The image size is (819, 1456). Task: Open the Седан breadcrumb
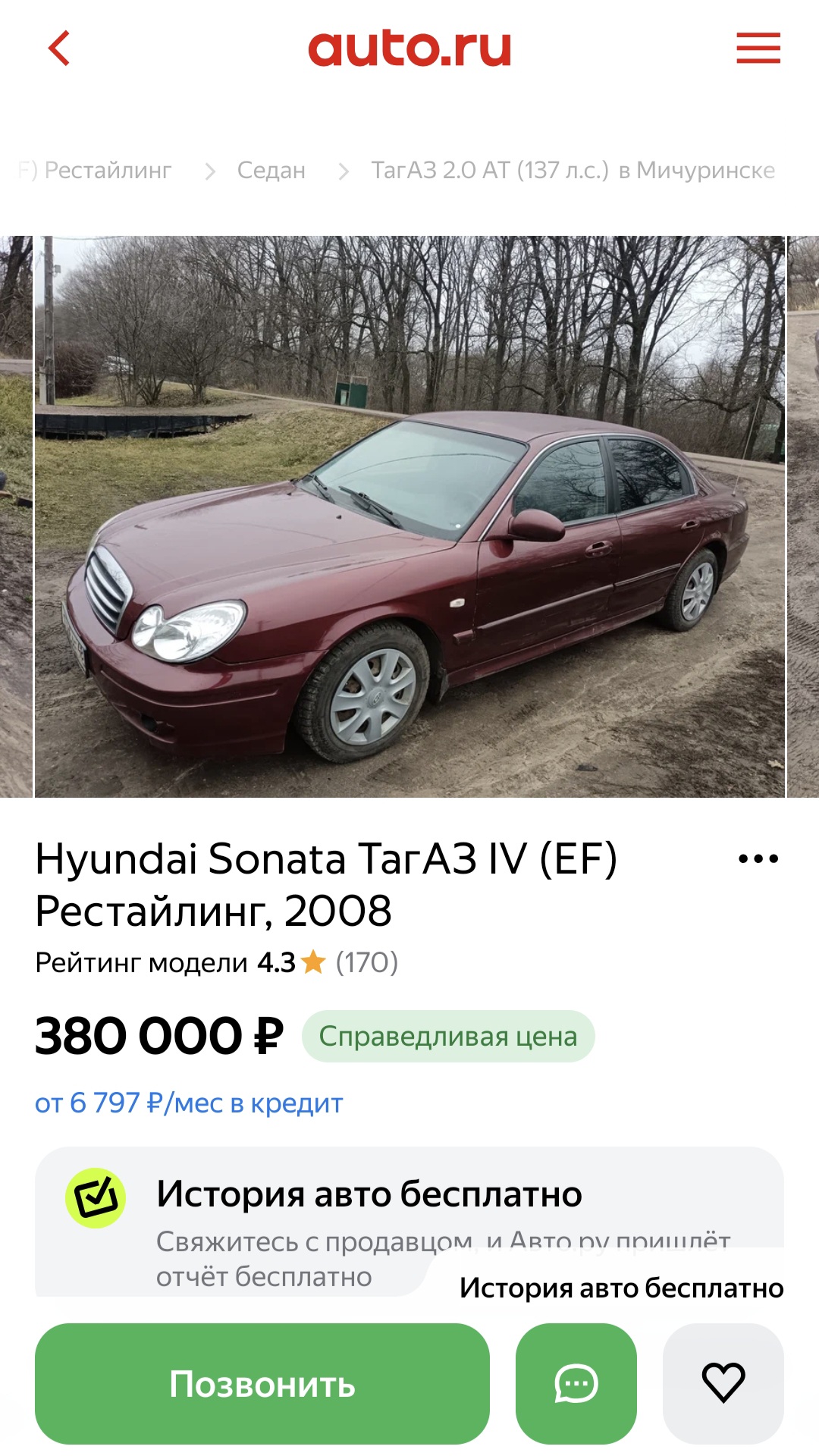click(271, 170)
